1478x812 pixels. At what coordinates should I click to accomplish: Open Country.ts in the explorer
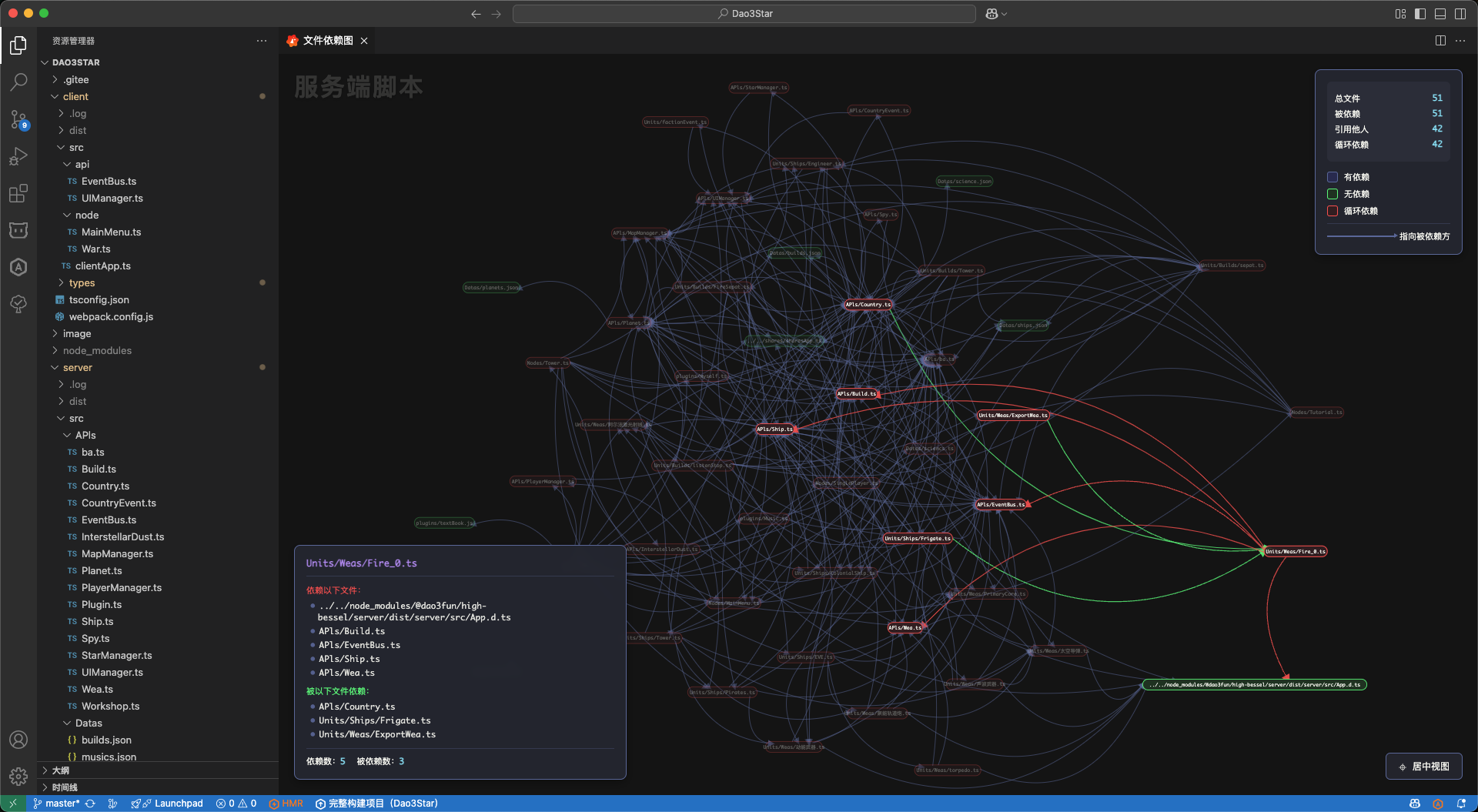(x=105, y=486)
